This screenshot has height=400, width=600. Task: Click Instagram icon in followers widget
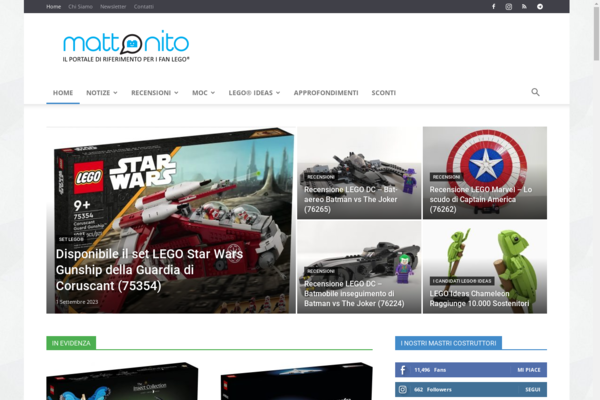403,389
